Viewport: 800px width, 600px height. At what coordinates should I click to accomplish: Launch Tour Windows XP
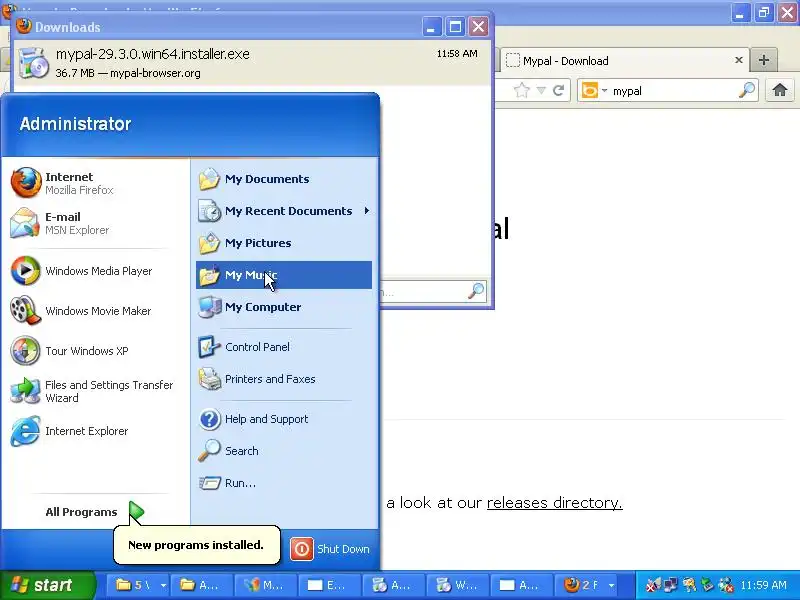coord(97,351)
